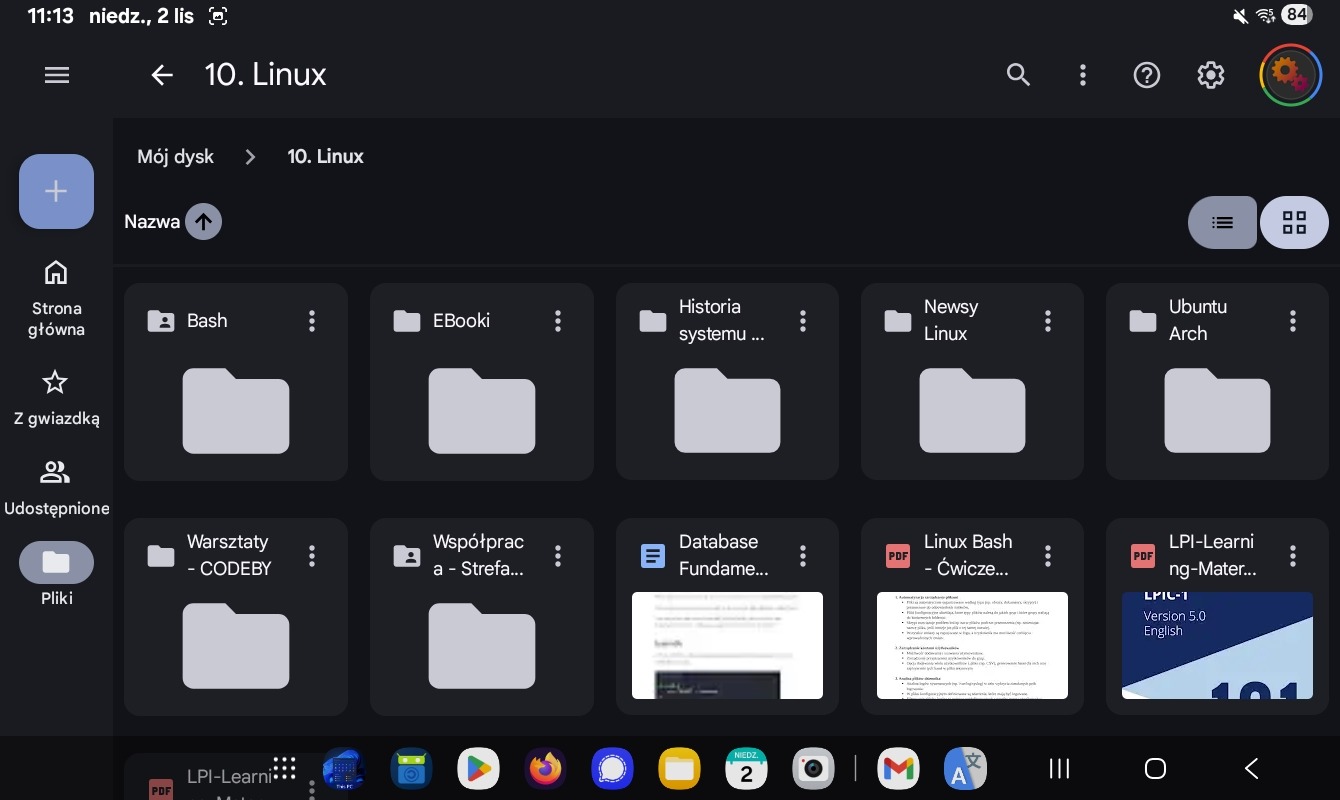Open the account profile avatar
Image resolution: width=1340 pixels, height=800 pixels.
tap(1290, 75)
